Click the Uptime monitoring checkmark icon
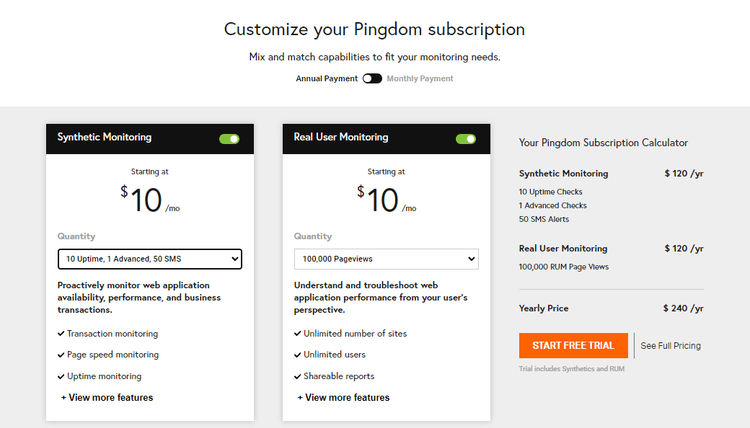The height and width of the screenshot is (428, 750). click(61, 377)
